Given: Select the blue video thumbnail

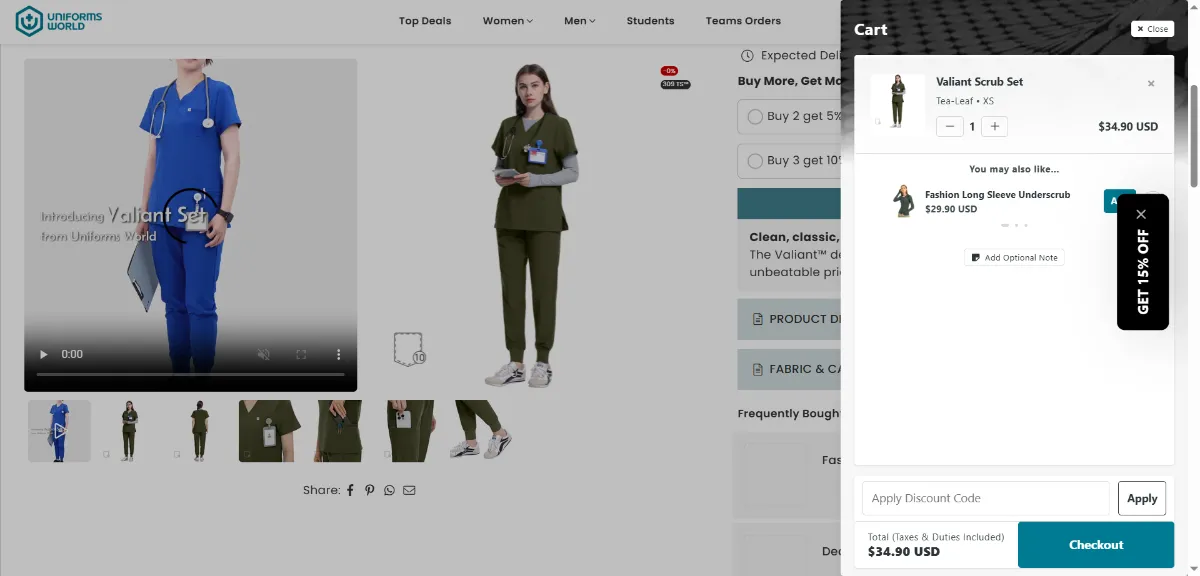Looking at the screenshot, I should [59, 431].
